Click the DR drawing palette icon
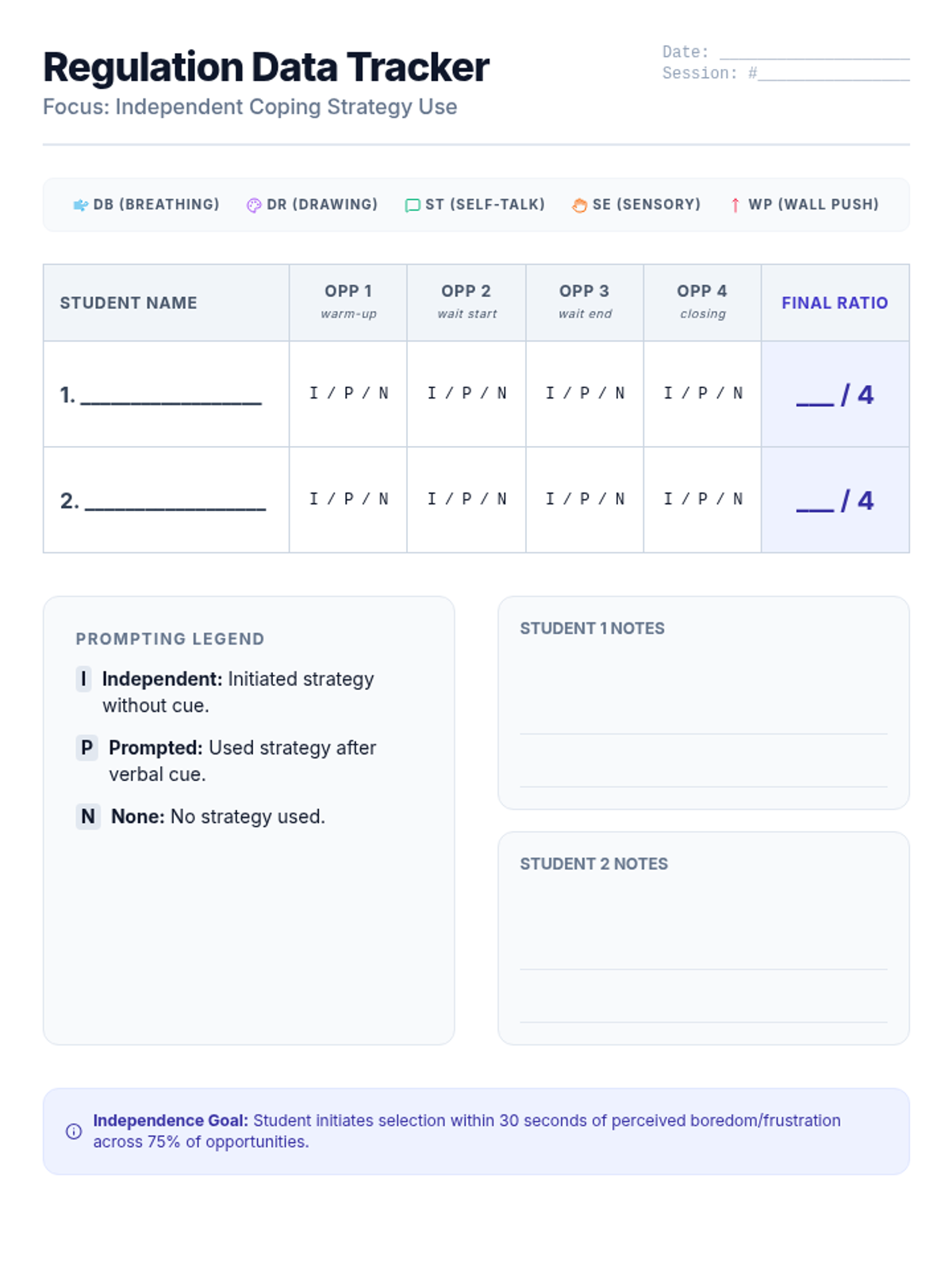 coord(254,206)
